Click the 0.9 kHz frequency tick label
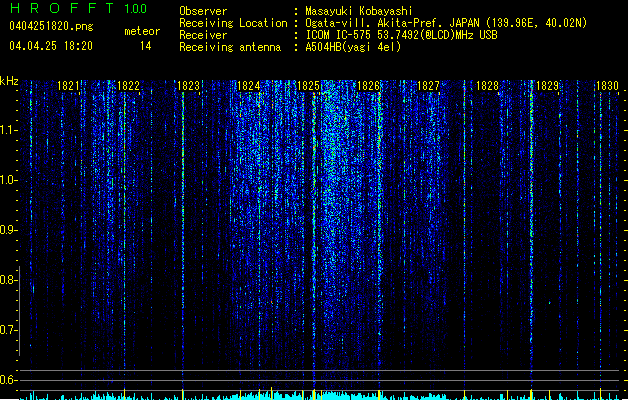 tap(9, 230)
